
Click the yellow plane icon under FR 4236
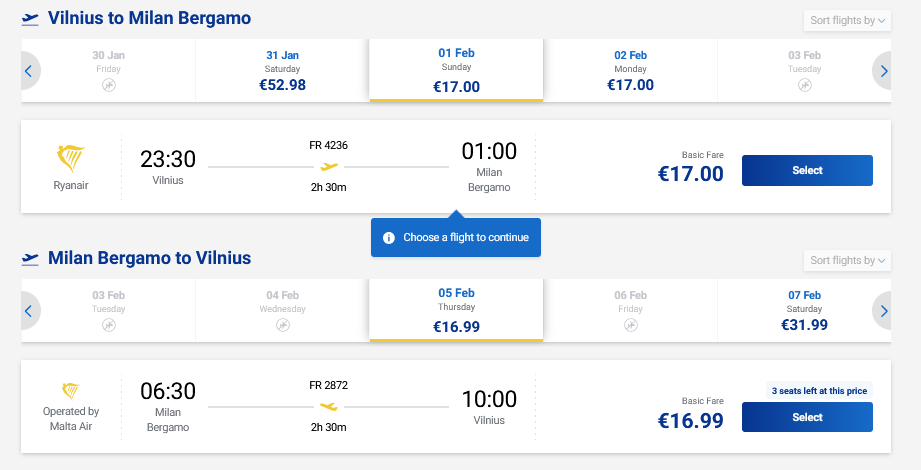(x=329, y=166)
